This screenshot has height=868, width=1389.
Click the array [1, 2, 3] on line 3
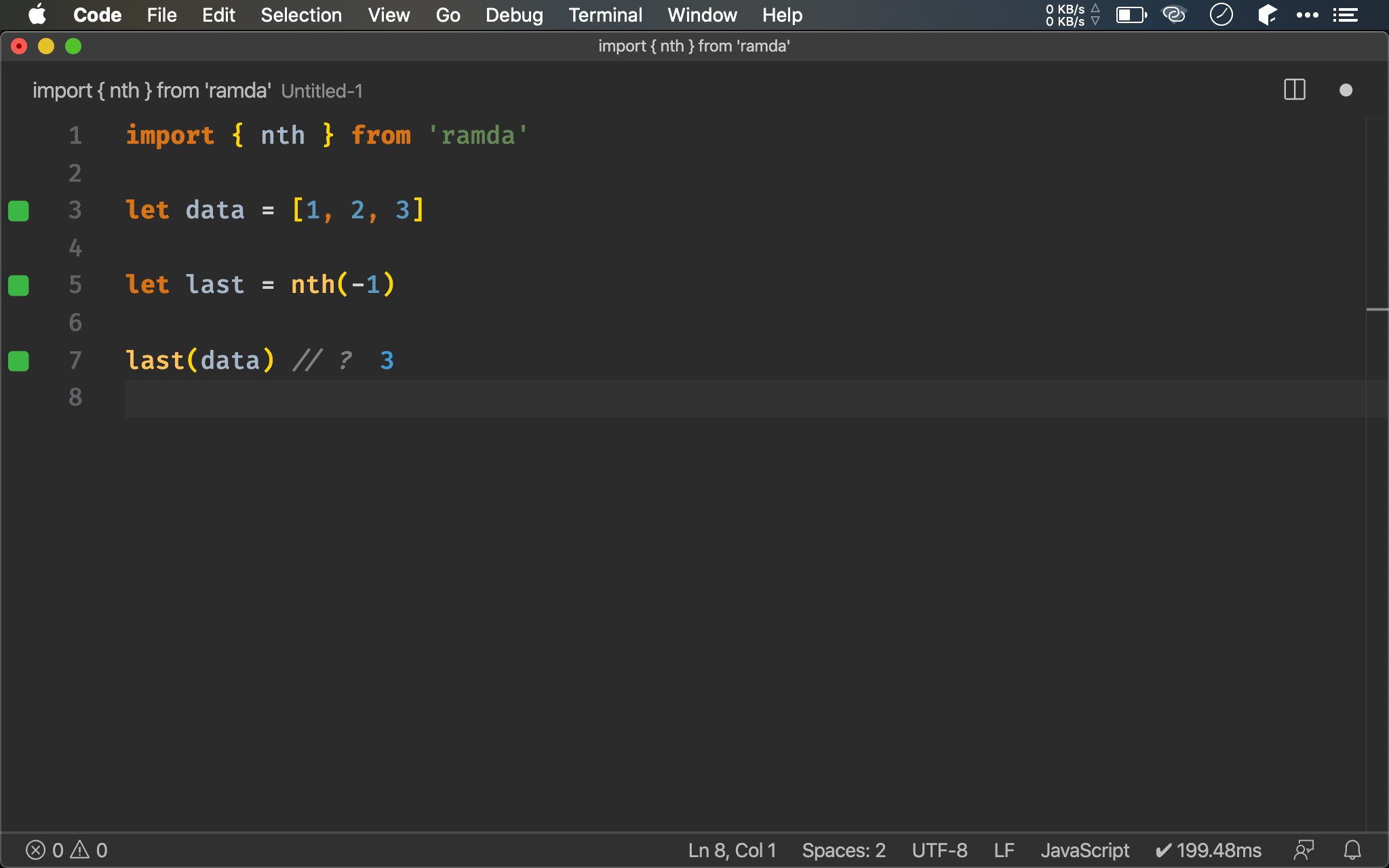coord(357,210)
